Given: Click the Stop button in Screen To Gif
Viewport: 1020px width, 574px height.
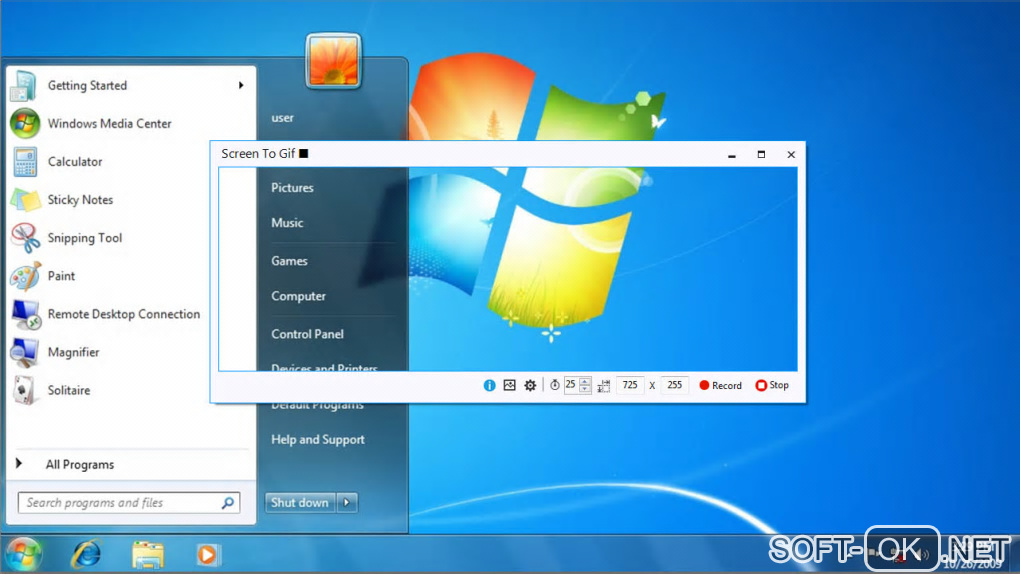Looking at the screenshot, I should 772,385.
